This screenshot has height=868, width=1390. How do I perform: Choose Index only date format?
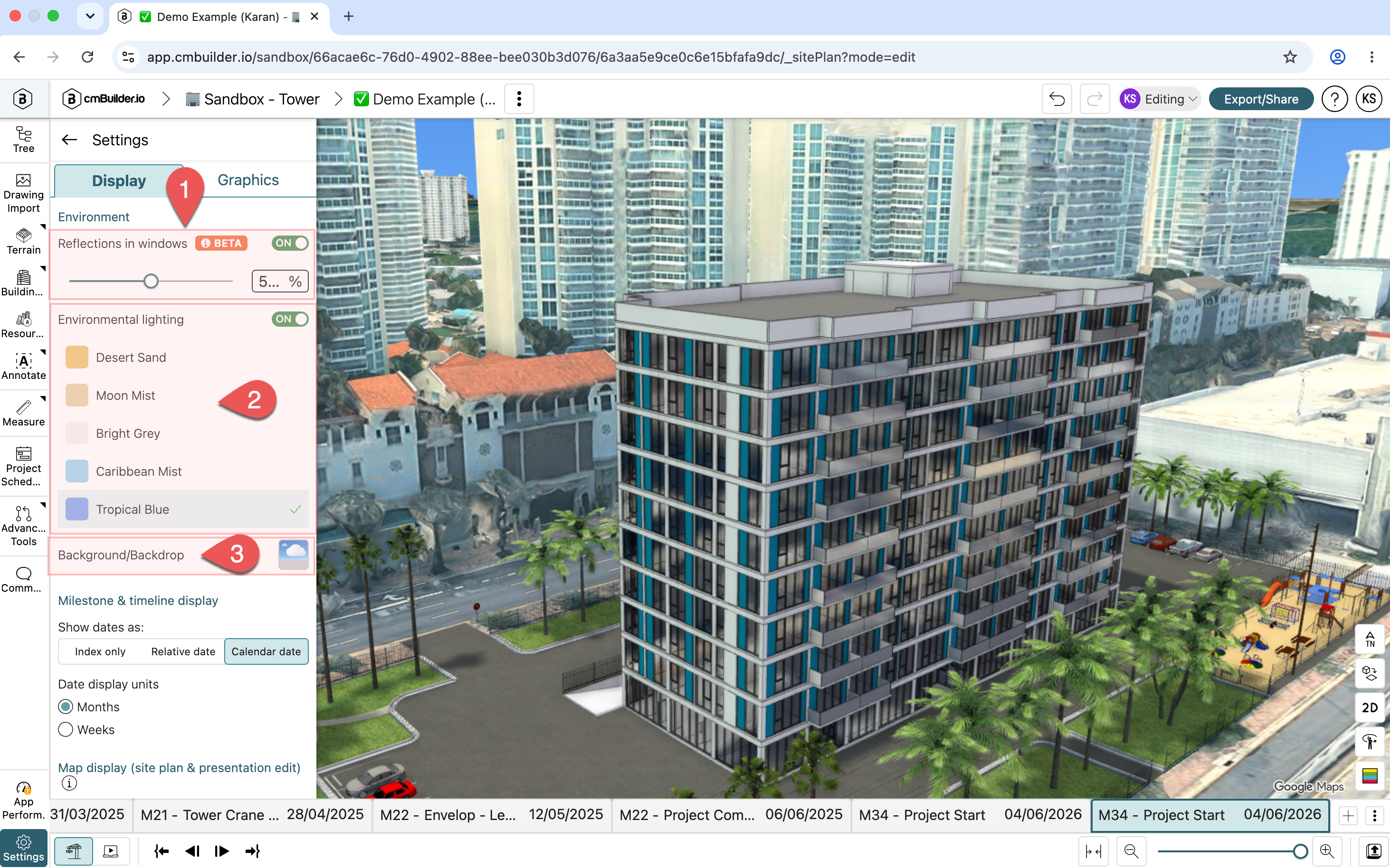click(x=100, y=651)
